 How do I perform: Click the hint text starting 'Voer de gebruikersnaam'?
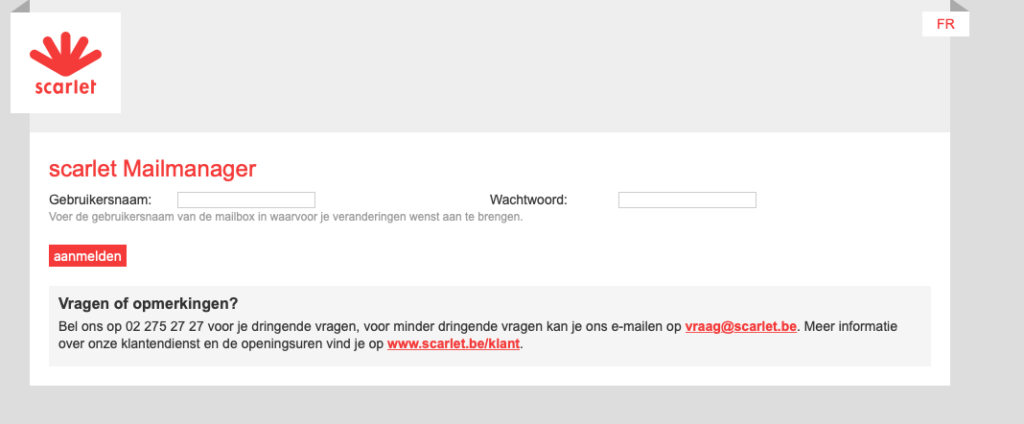click(286, 217)
